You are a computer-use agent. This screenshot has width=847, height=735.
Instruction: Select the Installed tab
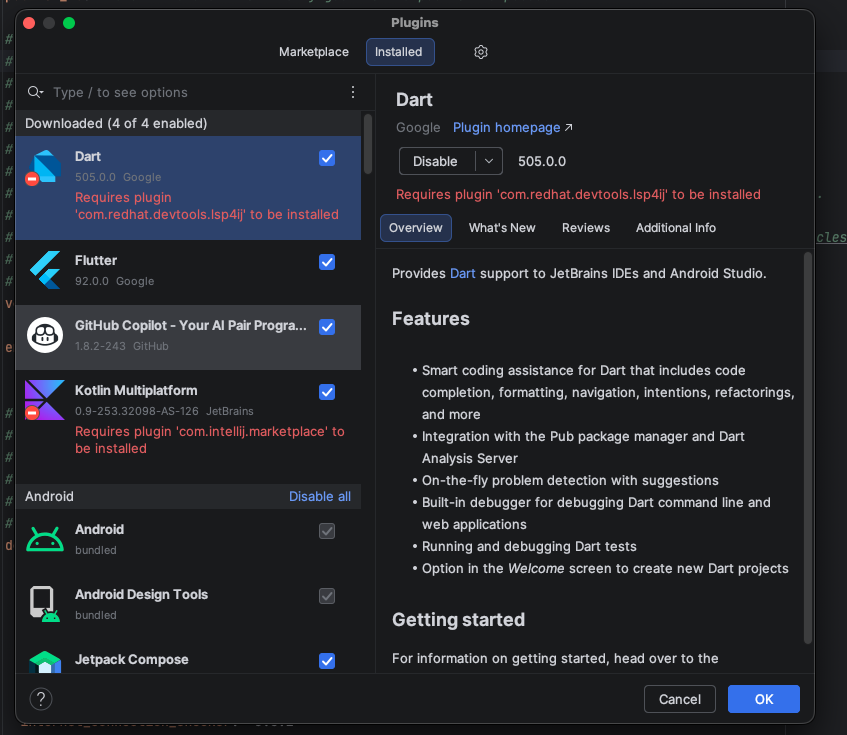[x=399, y=52]
